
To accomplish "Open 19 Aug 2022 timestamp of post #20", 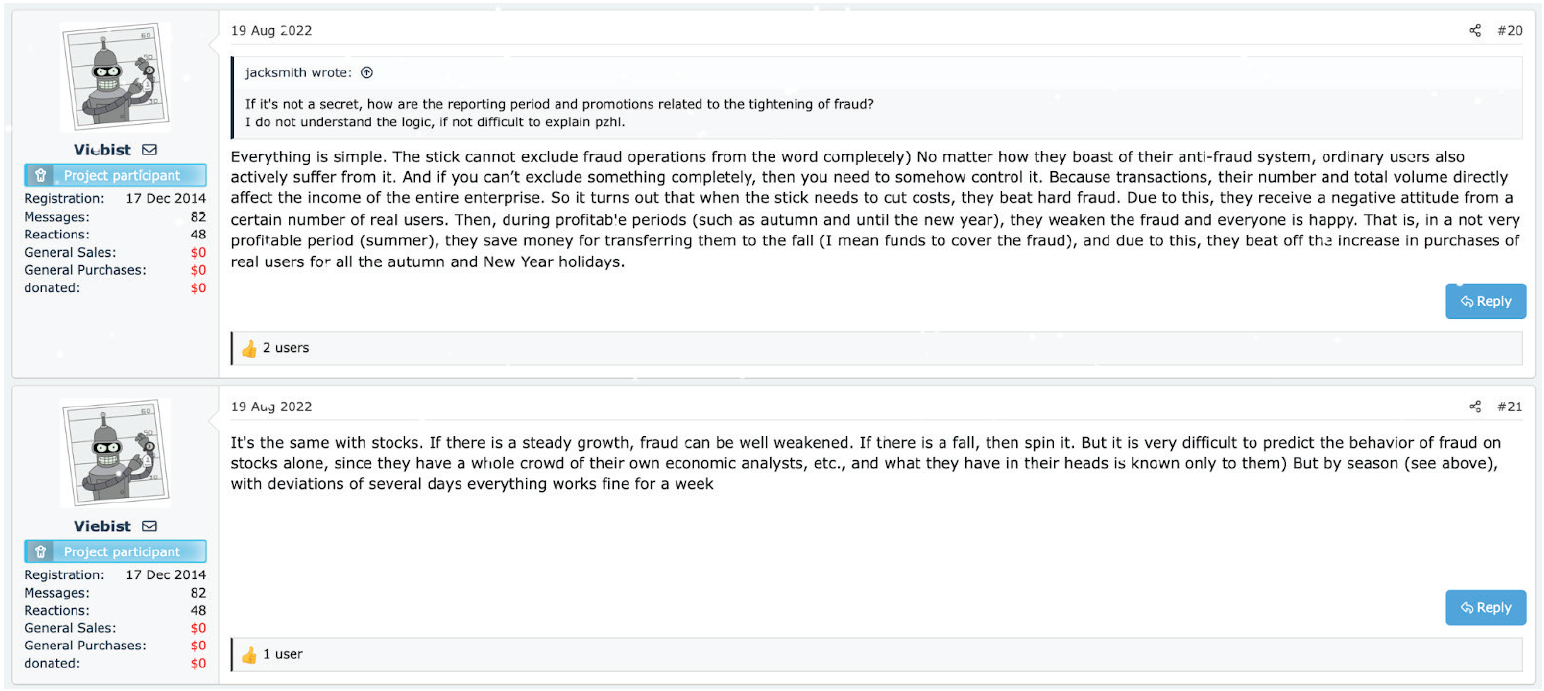I will tap(271, 31).
